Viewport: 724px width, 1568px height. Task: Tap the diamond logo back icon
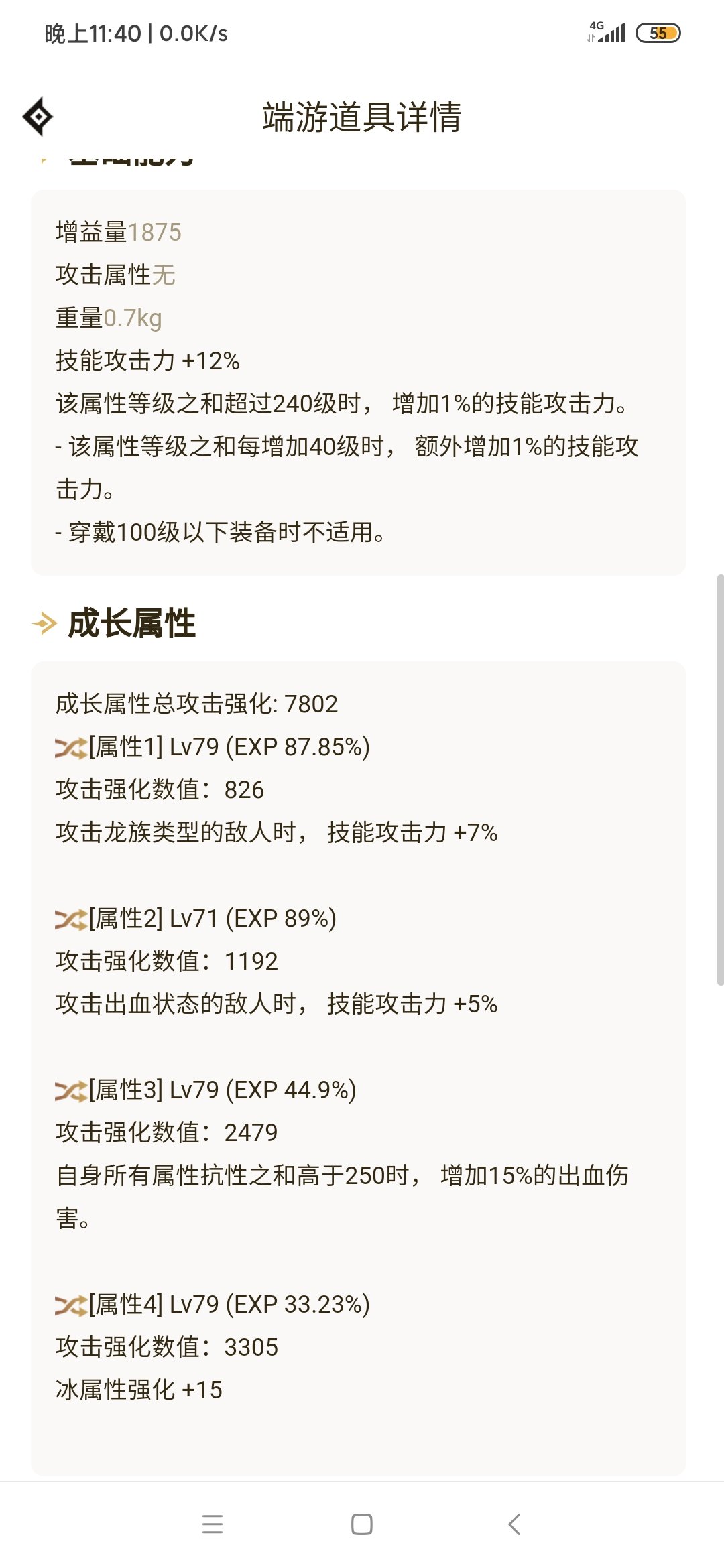(x=38, y=117)
